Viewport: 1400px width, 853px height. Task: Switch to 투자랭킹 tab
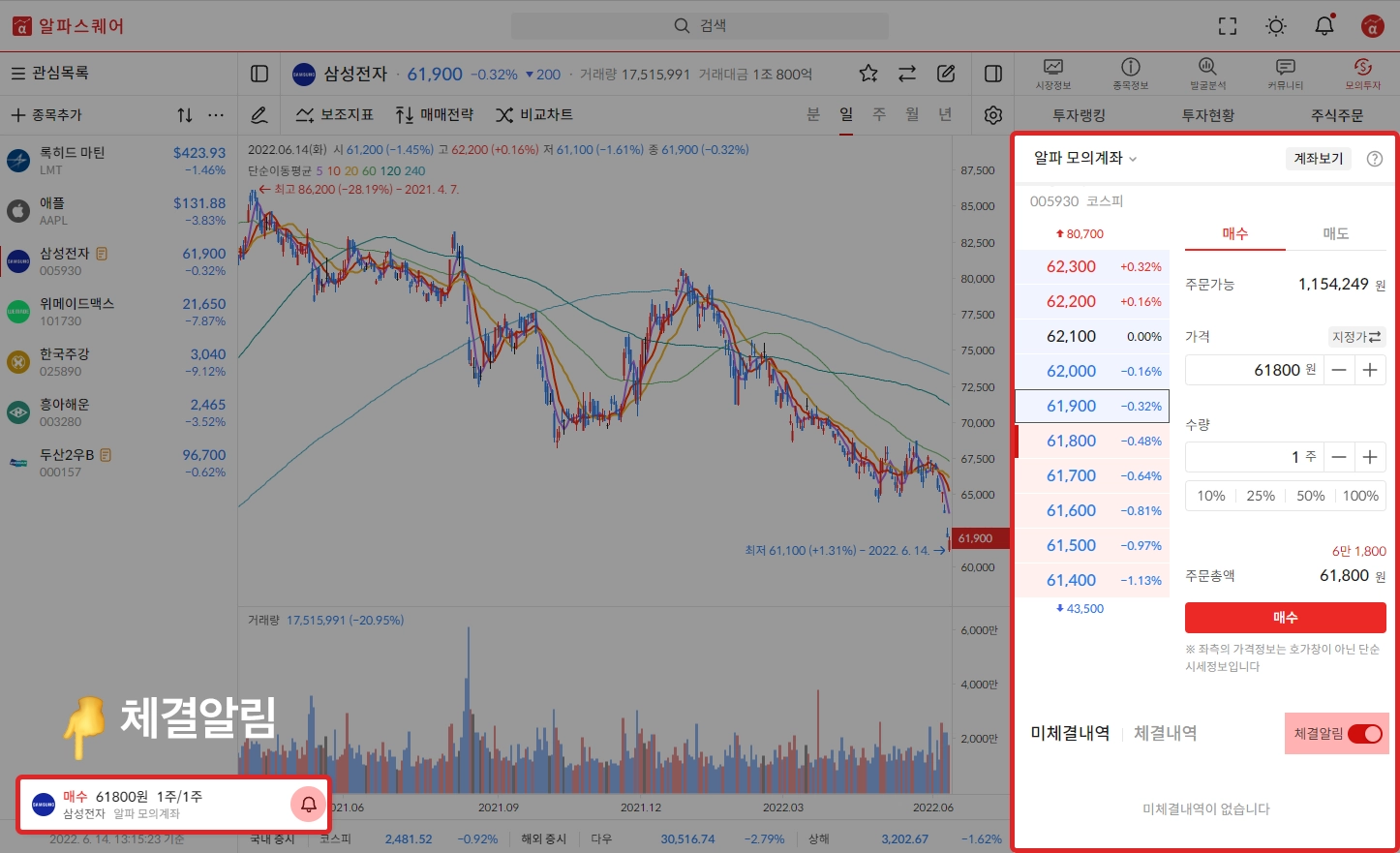pos(1079,115)
